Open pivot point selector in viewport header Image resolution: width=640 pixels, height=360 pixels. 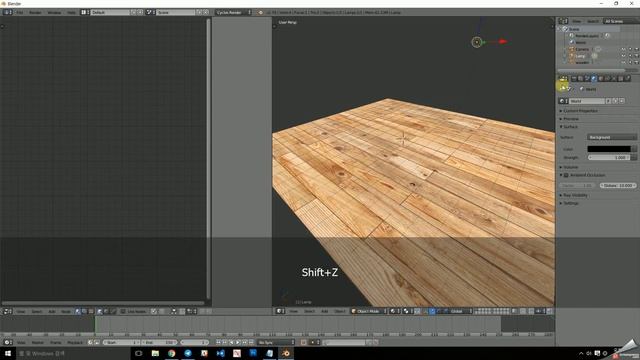408,311
